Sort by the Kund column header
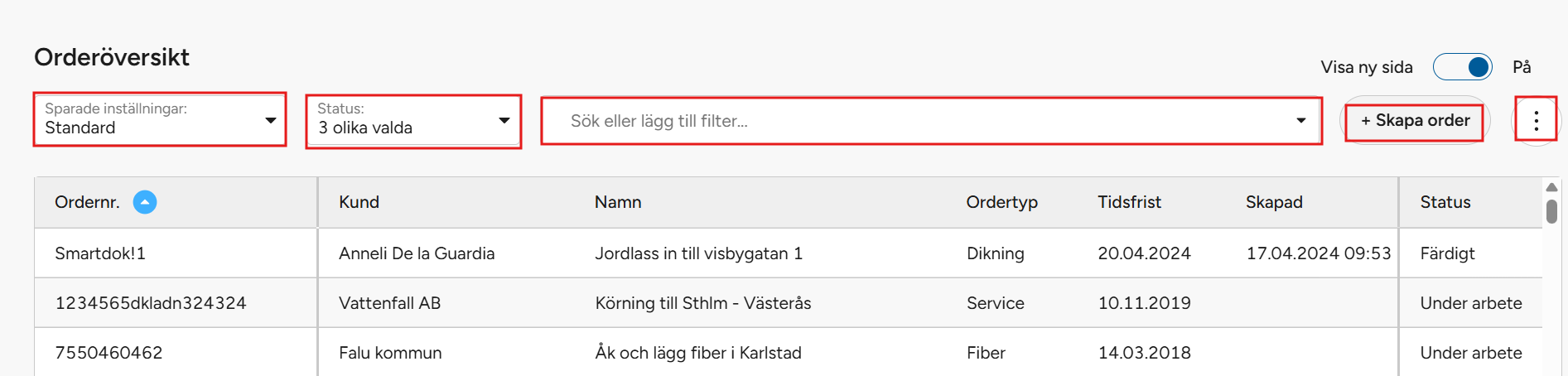 pyautogui.click(x=359, y=202)
